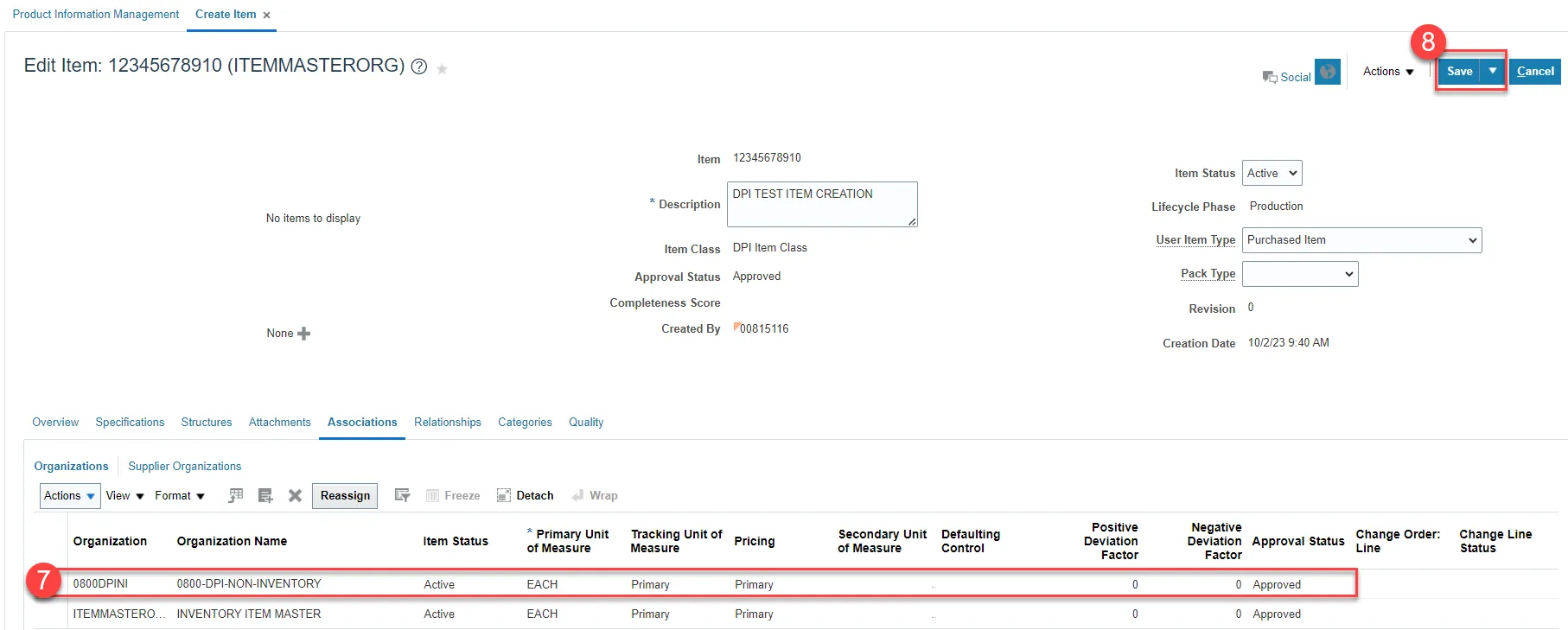
Task: Open the Format menu in table toolbar
Action: 180,495
